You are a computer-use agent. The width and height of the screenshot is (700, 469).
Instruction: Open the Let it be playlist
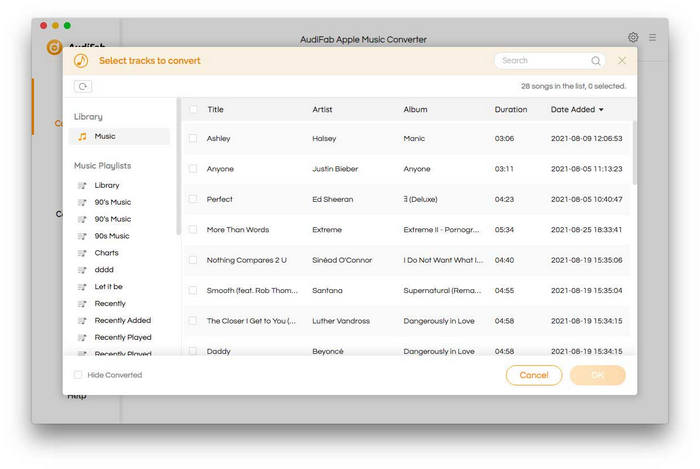108,287
